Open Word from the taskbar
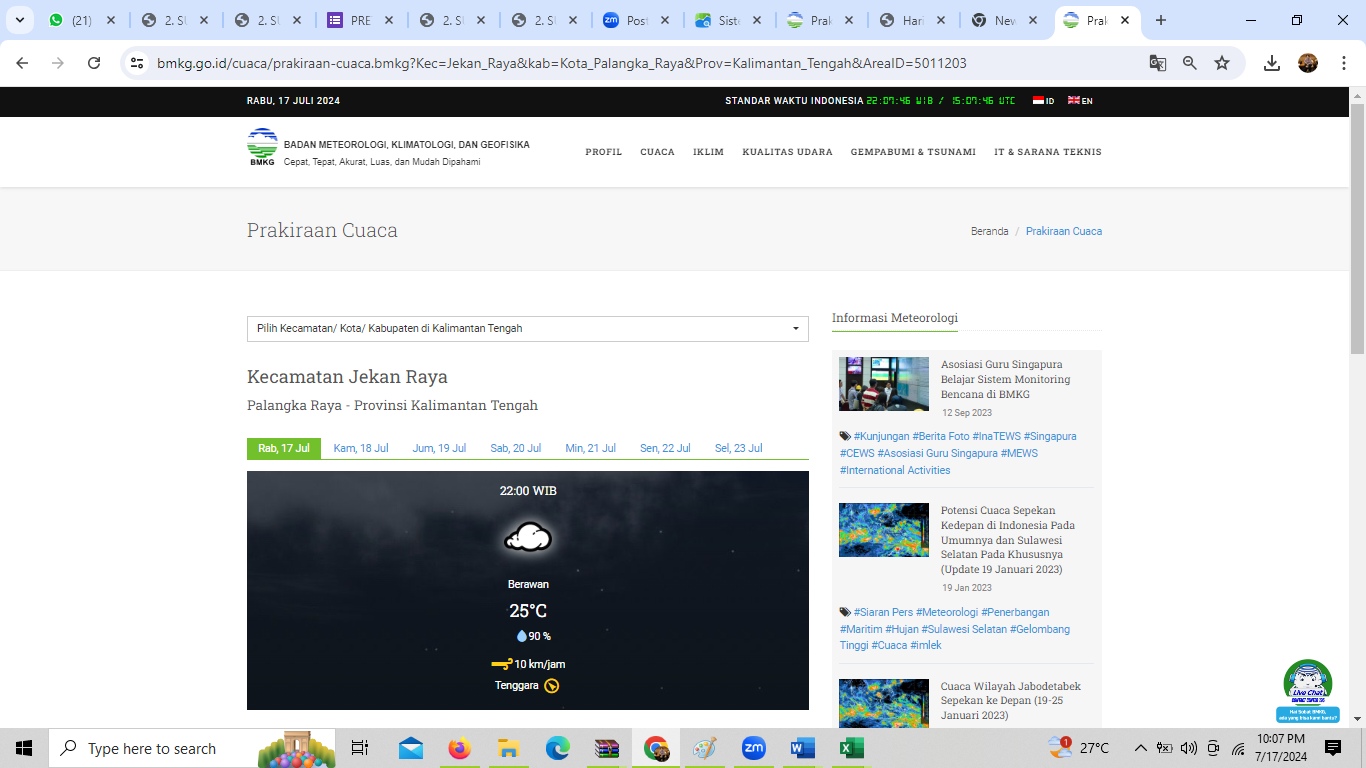The height and width of the screenshot is (768, 1366). coord(803,748)
